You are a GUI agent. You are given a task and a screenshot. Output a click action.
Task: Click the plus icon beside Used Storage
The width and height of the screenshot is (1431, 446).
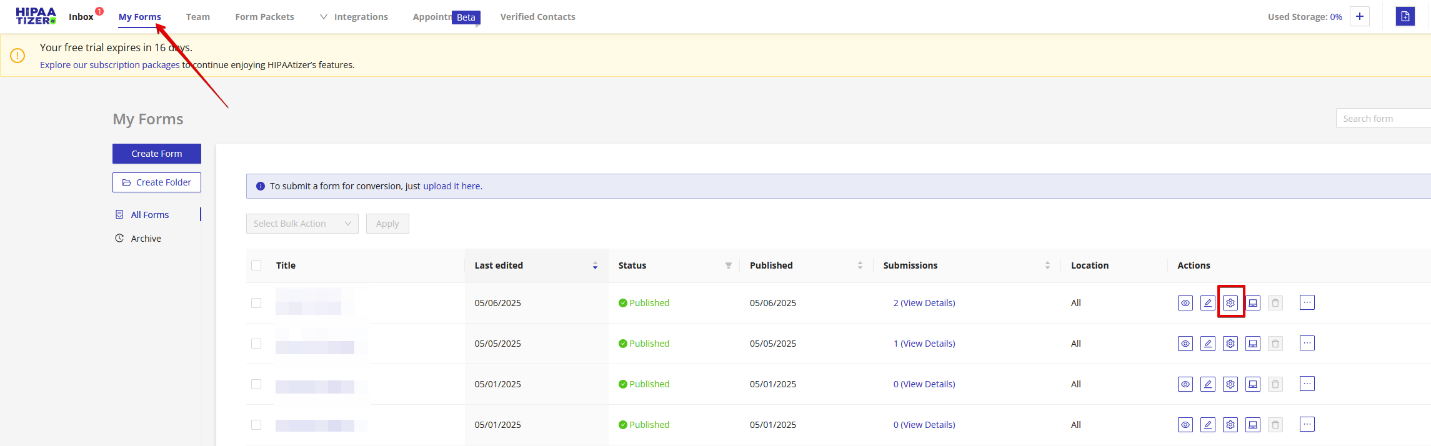pyautogui.click(x=1359, y=17)
